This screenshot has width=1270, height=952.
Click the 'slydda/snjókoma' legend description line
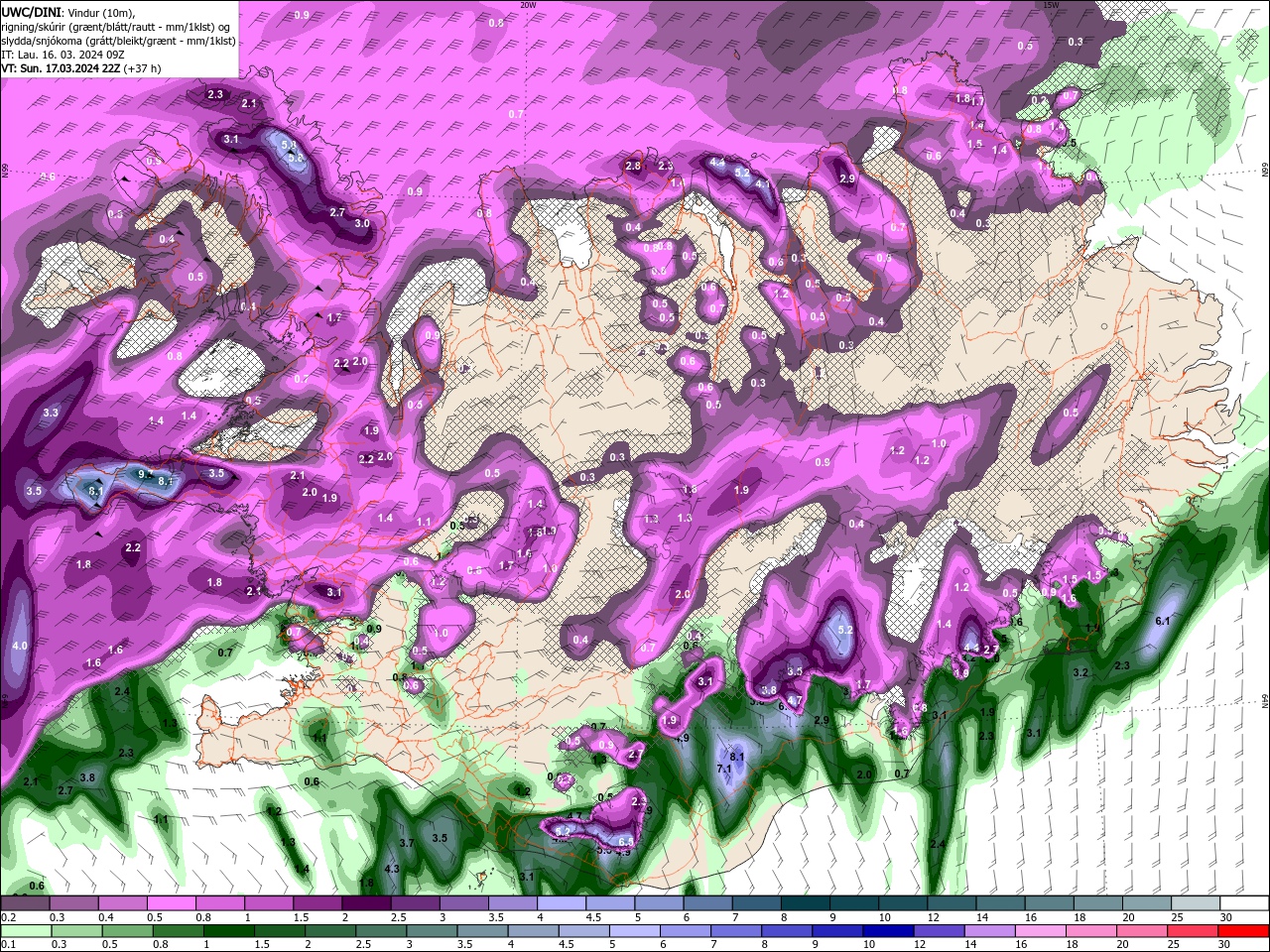pyautogui.click(x=119, y=41)
